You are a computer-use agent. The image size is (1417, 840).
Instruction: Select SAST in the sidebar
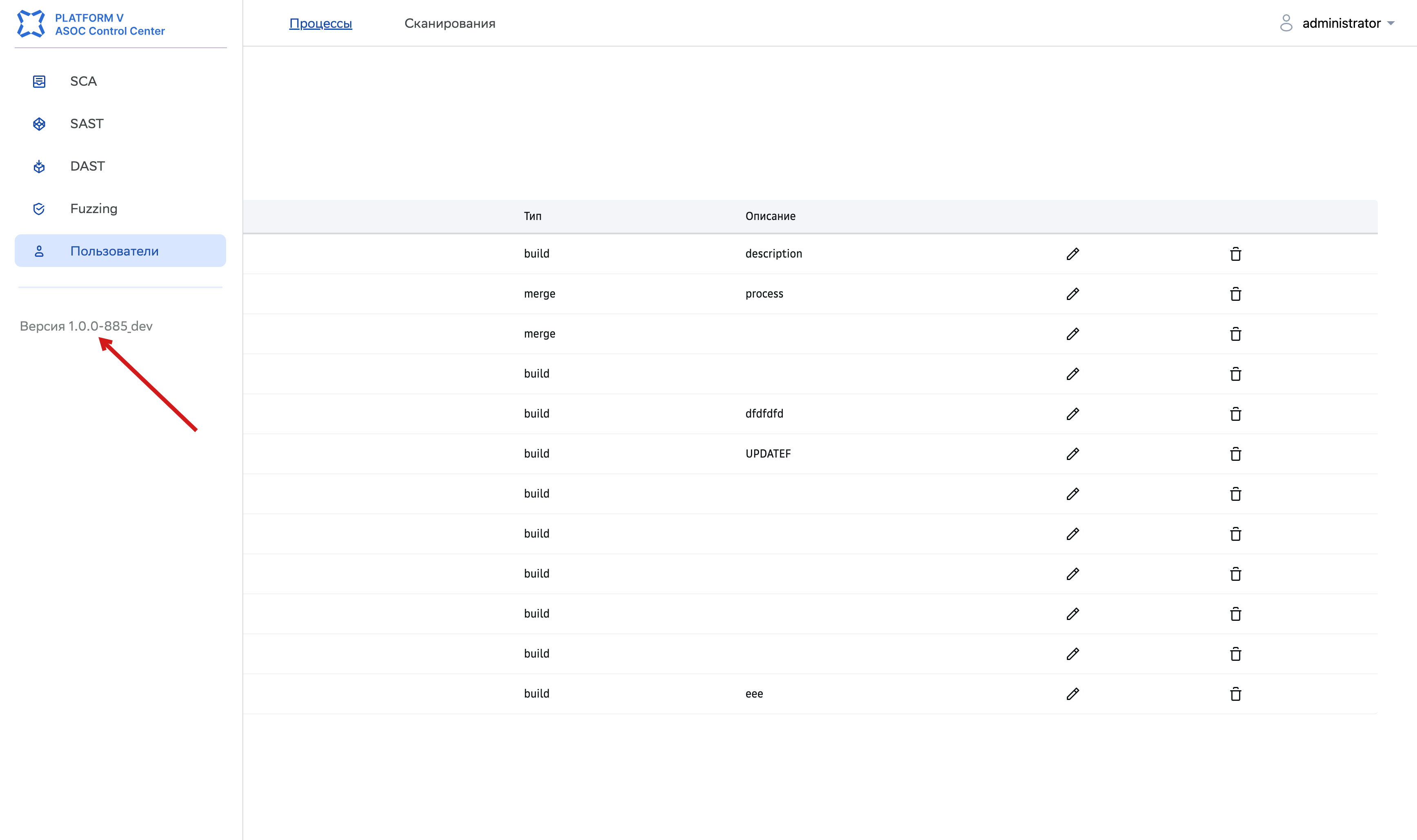click(x=120, y=124)
